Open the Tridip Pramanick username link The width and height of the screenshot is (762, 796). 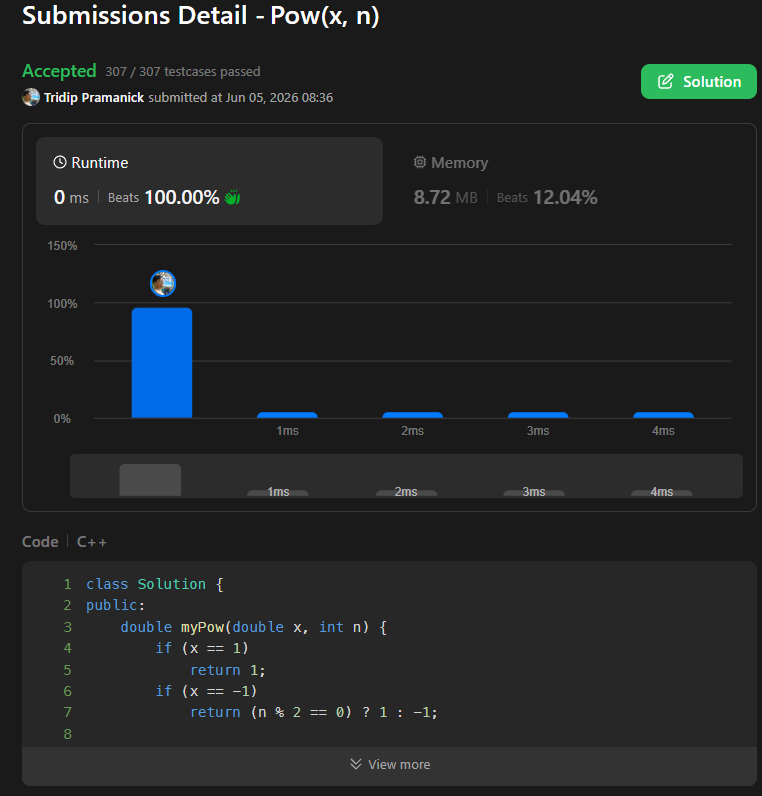[x=93, y=97]
